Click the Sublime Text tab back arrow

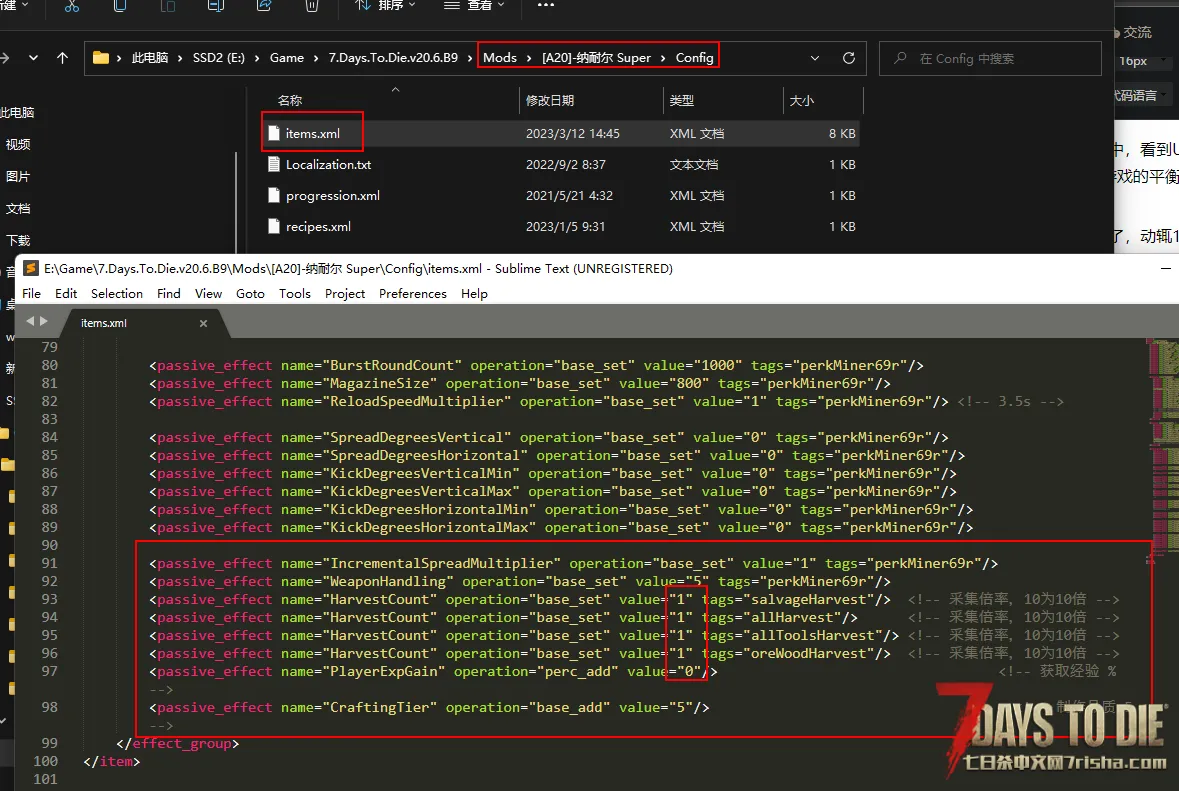click(30, 322)
